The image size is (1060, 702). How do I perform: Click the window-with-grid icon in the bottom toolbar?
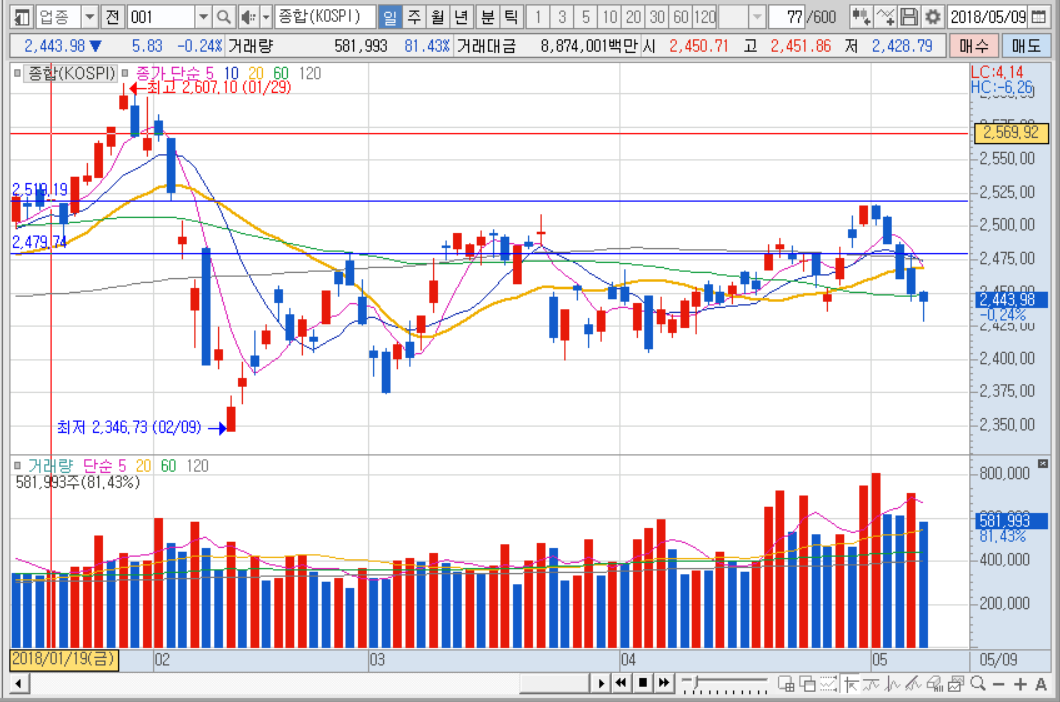click(786, 684)
